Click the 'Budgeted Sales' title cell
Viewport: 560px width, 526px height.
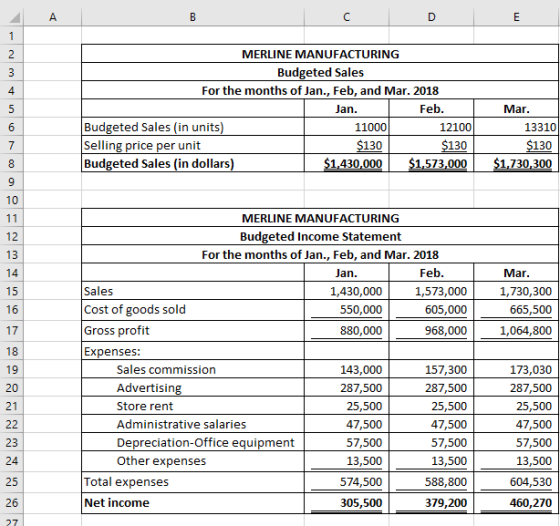coord(320,72)
